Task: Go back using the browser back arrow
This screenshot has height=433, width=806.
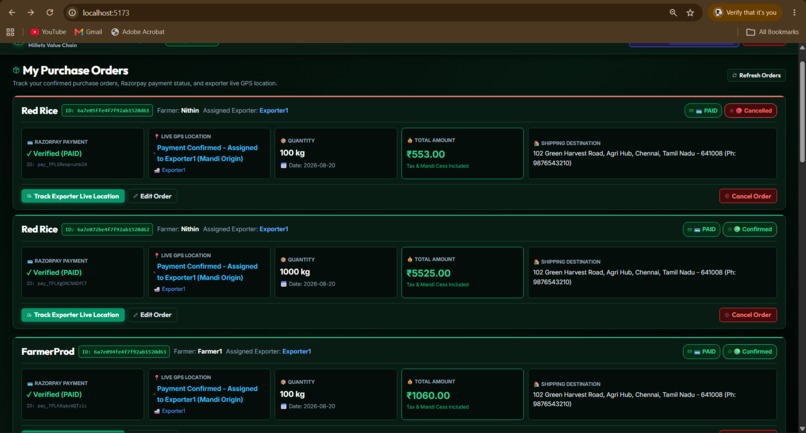Action: [12, 12]
